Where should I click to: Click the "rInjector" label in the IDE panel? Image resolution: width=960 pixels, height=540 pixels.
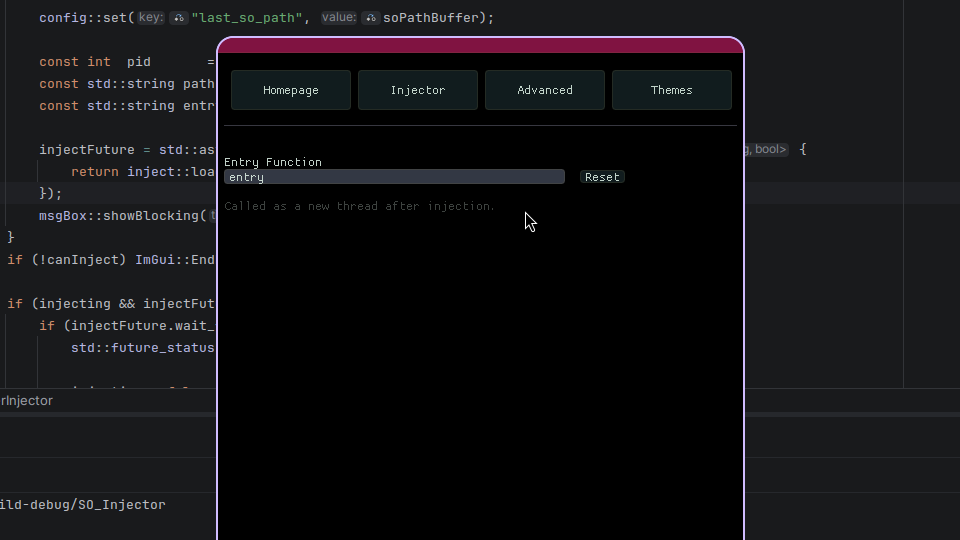tap(26, 400)
